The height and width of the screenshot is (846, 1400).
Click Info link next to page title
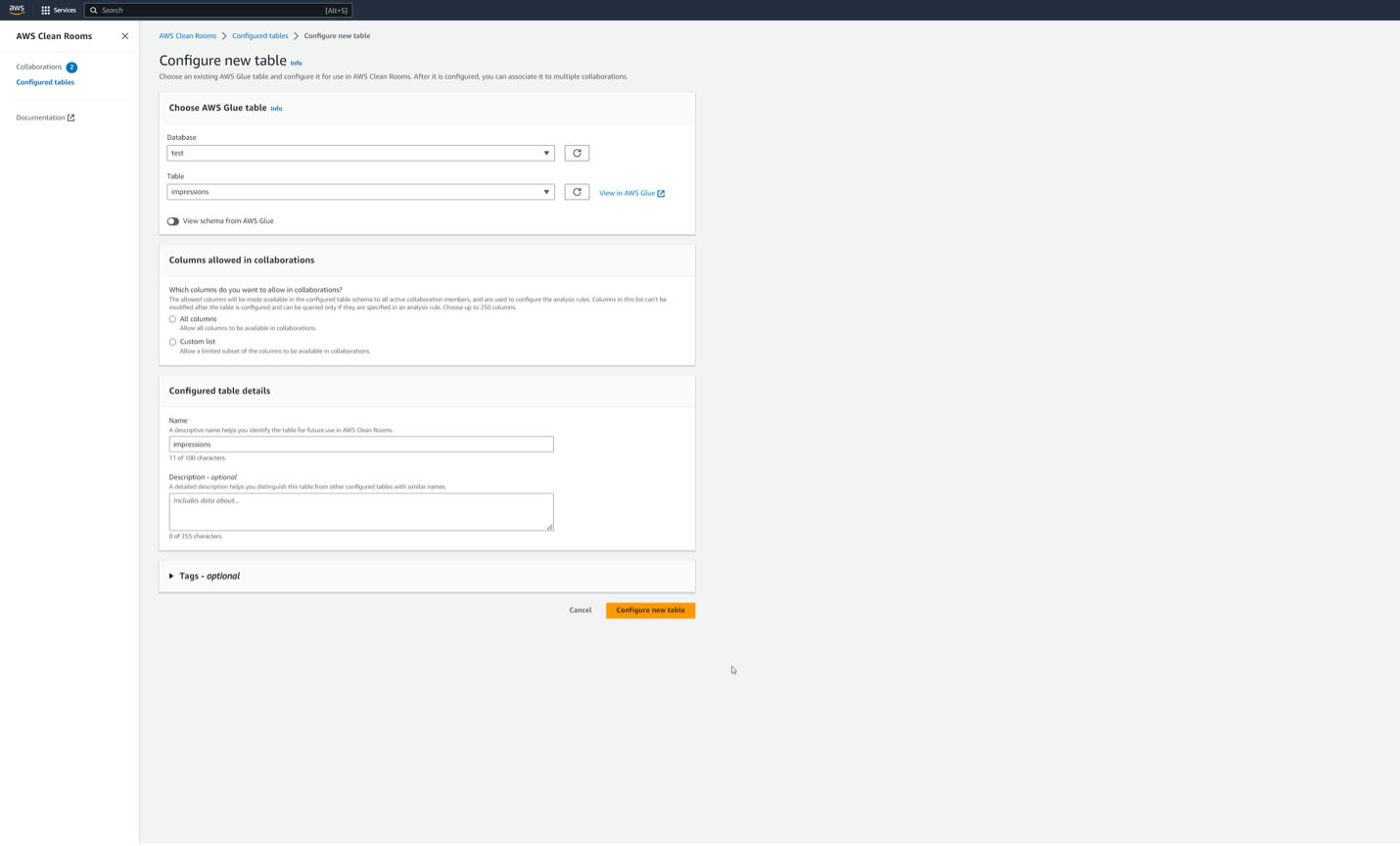(x=297, y=63)
